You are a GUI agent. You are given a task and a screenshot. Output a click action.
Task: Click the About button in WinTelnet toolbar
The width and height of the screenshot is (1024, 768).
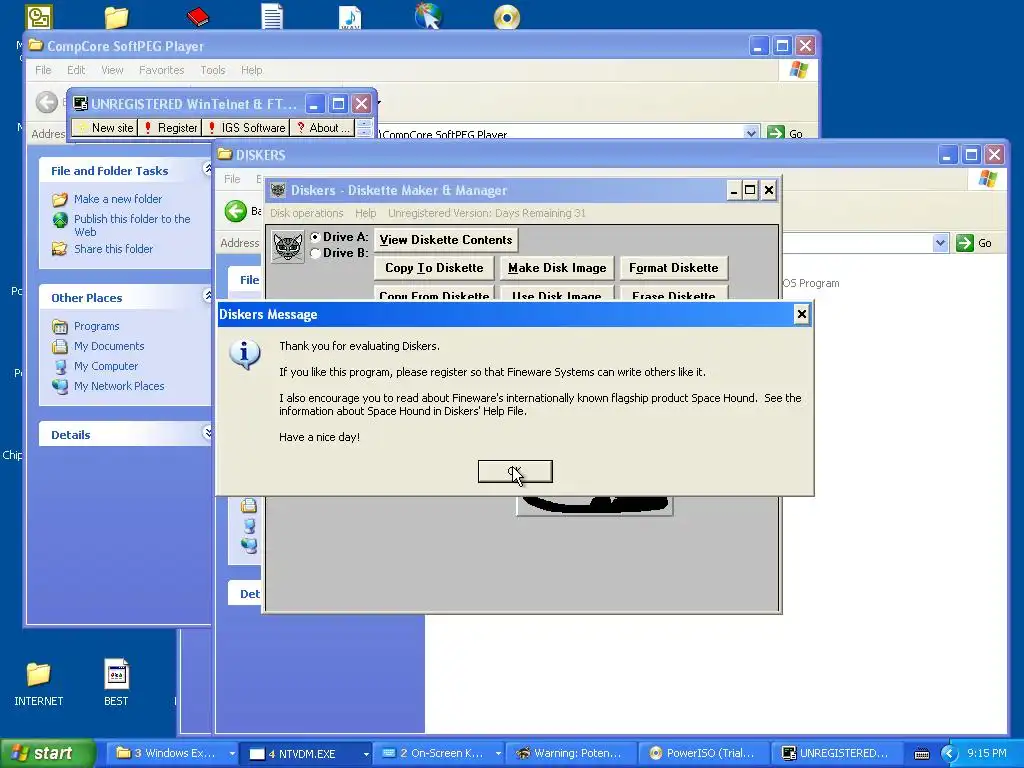click(x=322, y=128)
